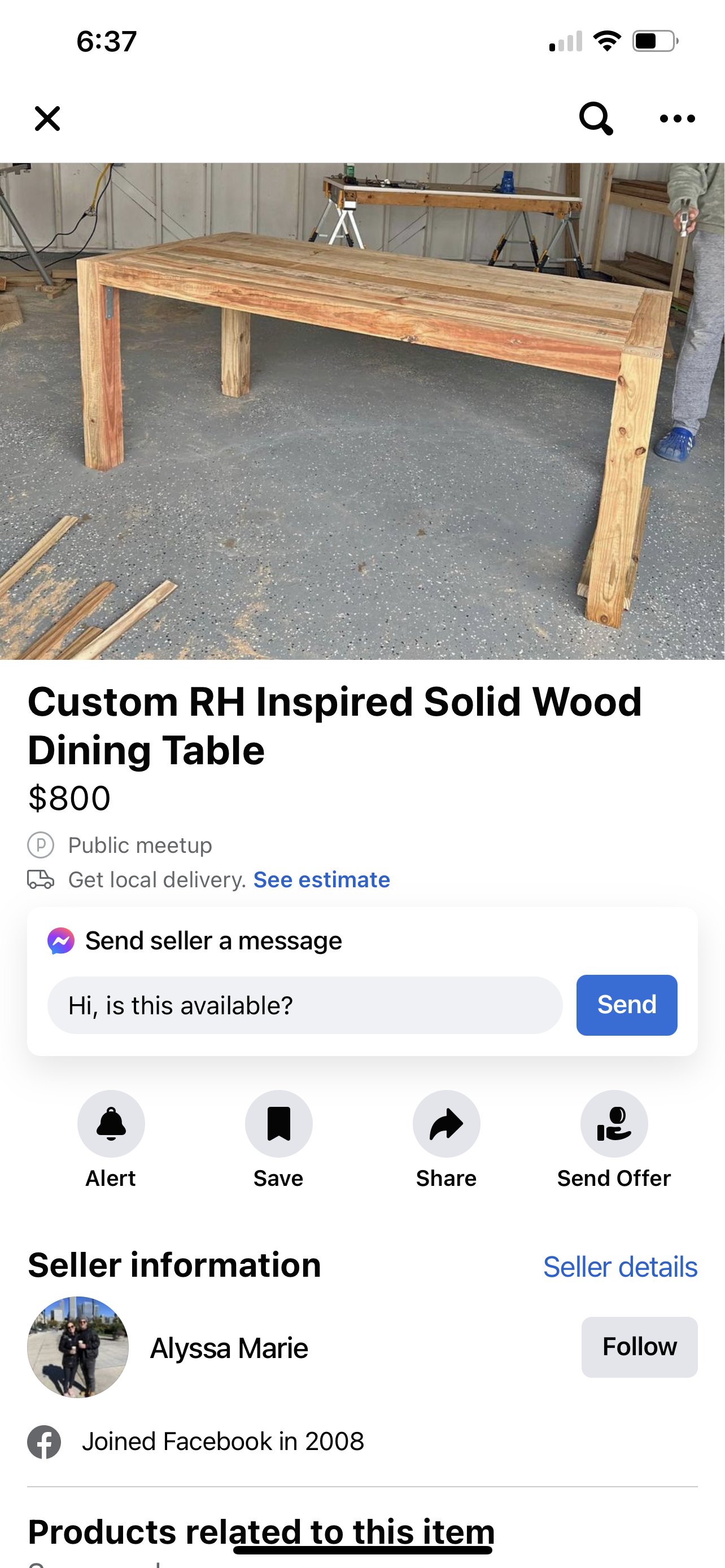The width and height of the screenshot is (725, 1568).
Task: Tap the 'Hi, is this available?' message field
Action: click(x=304, y=1005)
